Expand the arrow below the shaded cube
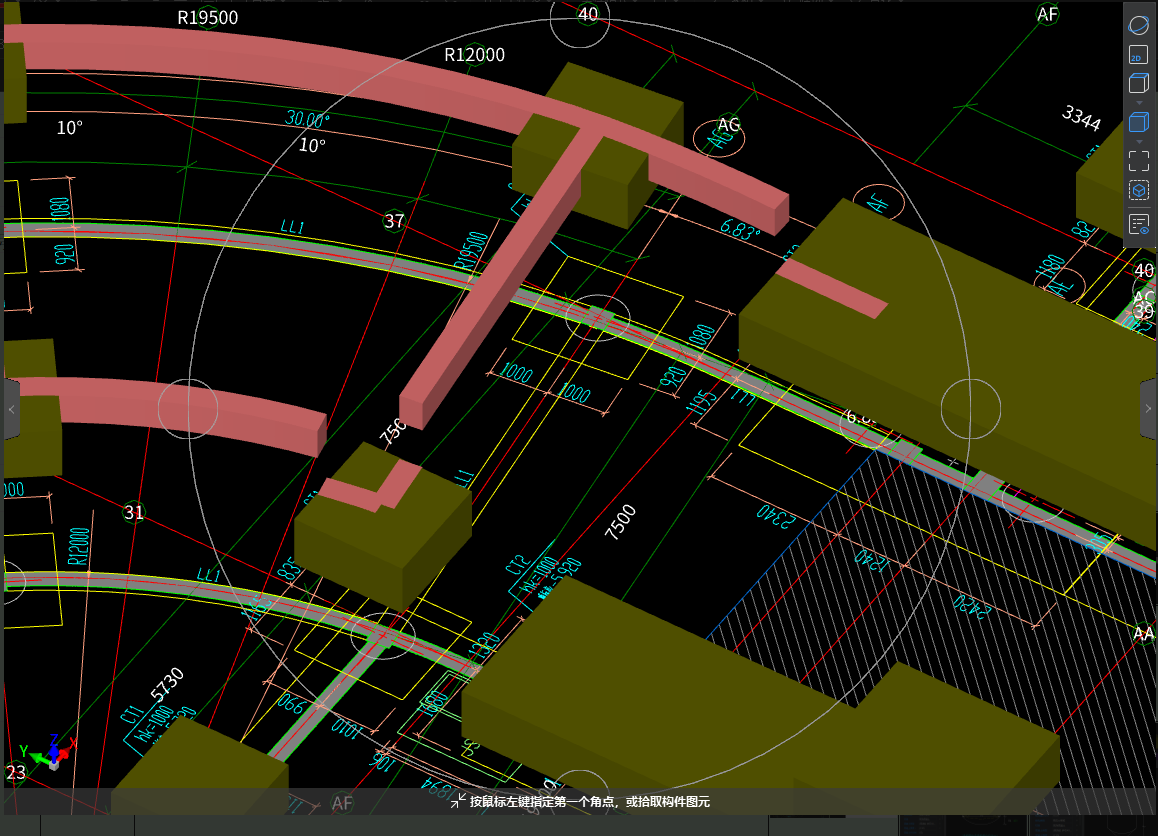Viewport: 1158px width, 836px height. point(1139,142)
